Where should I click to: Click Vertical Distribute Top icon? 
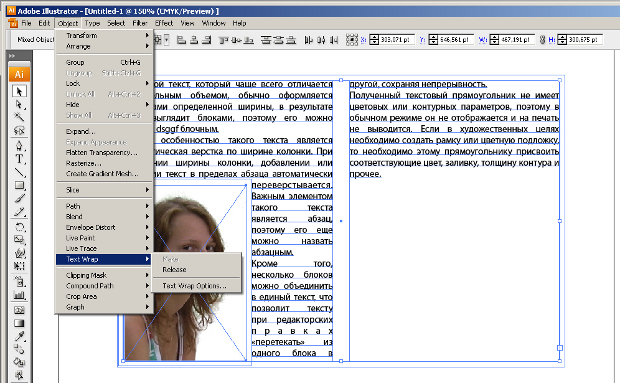(x=266, y=40)
